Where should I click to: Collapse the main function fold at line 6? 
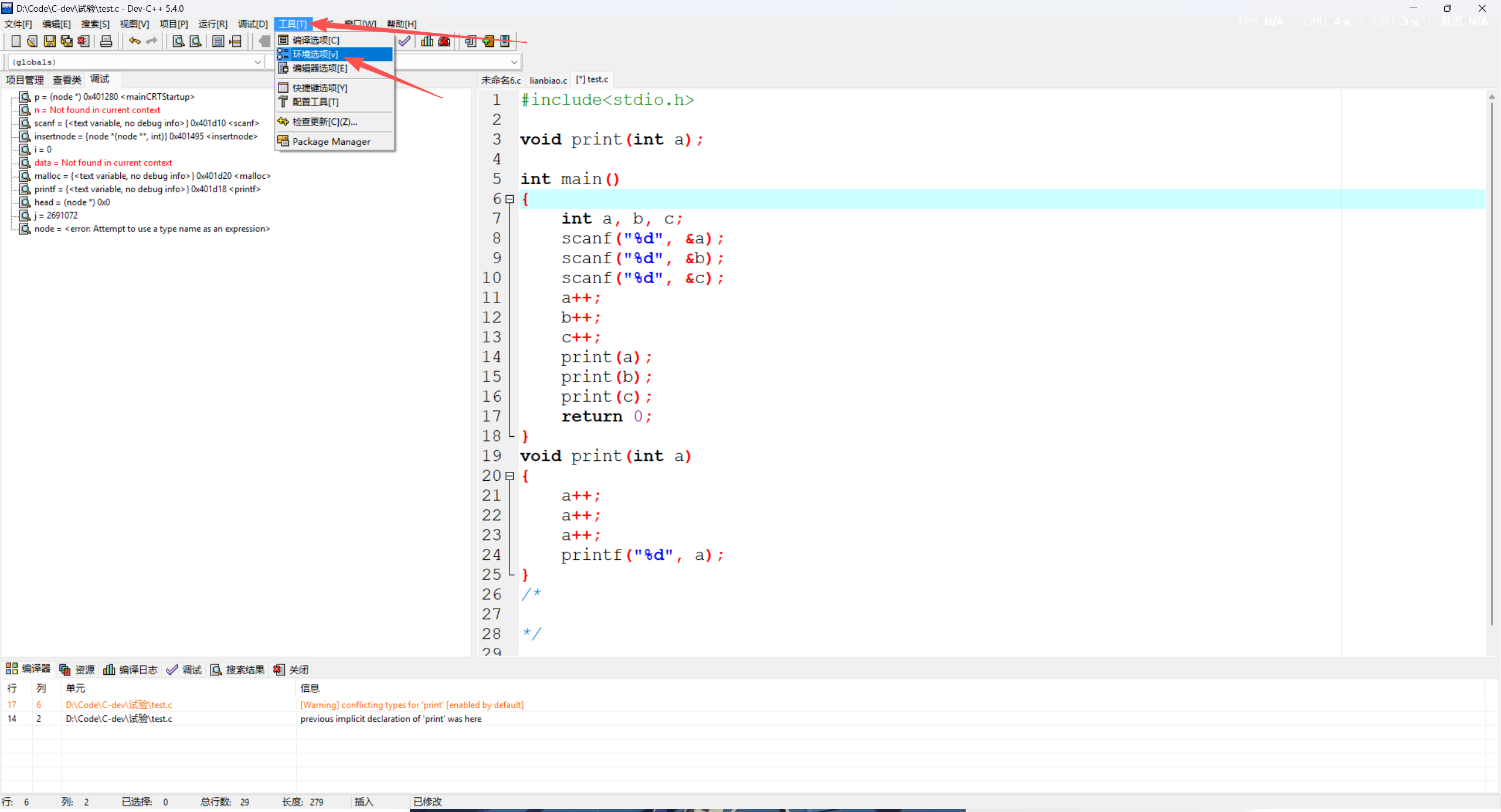click(510, 199)
